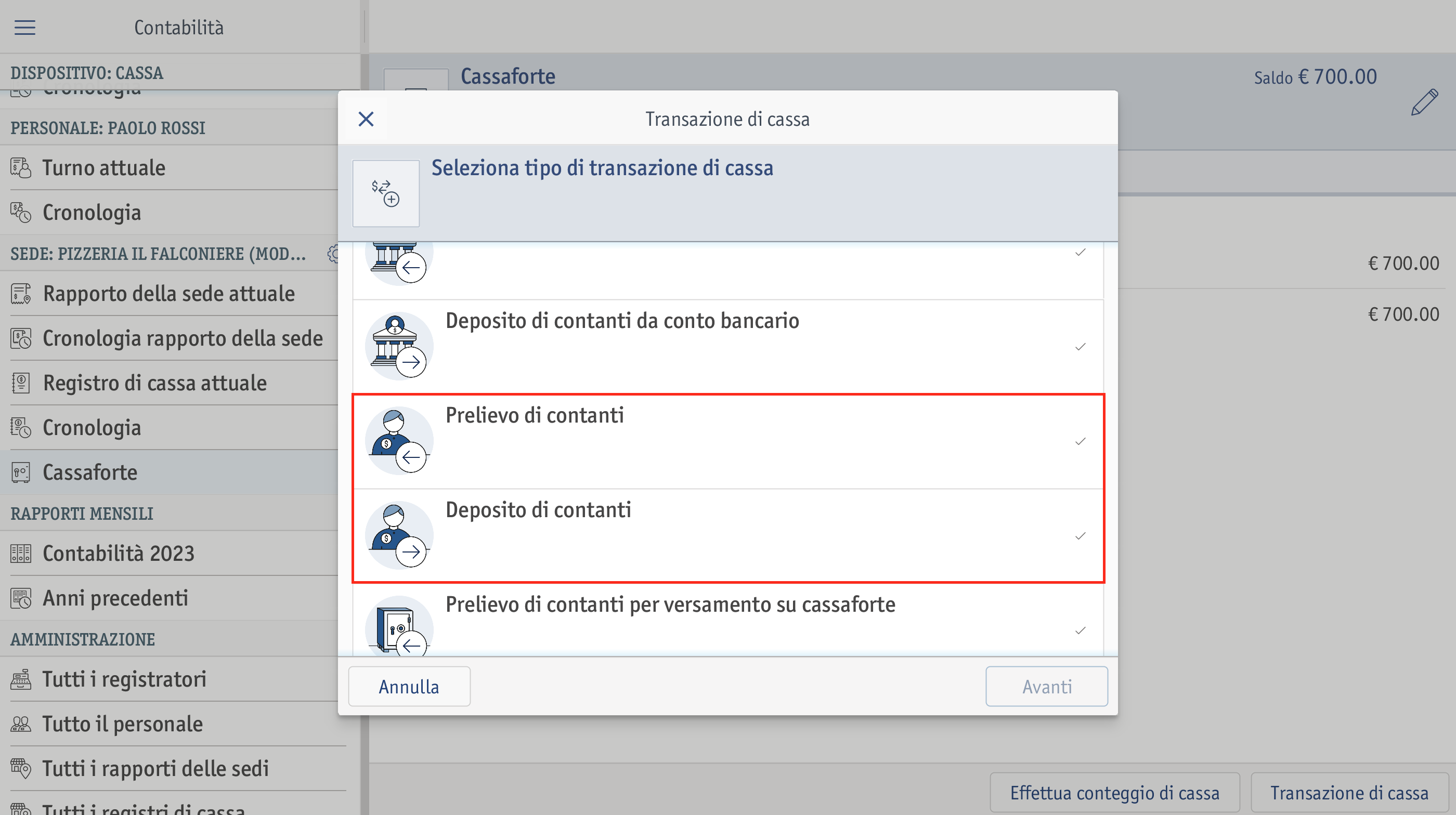Click the Avanti button
Viewport: 1456px width, 815px height.
point(1047,686)
